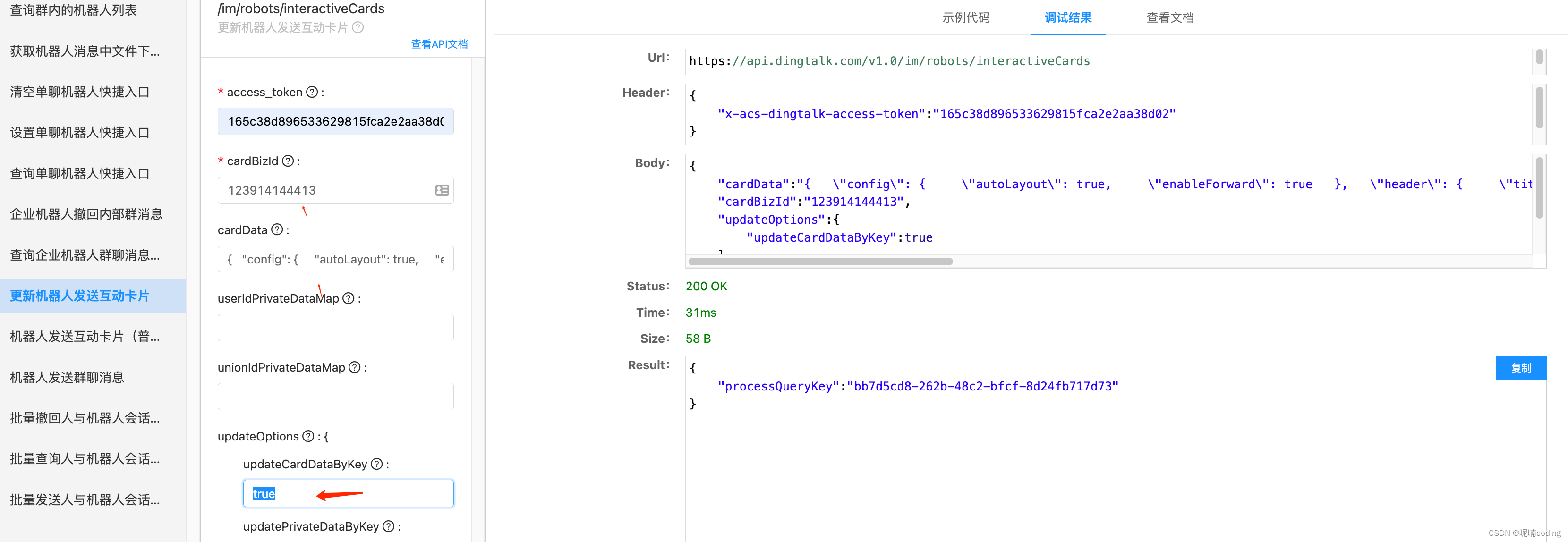The height and width of the screenshot is (542, 1568).
Task: Click the Body vertical scrollbar
Action: pos(1539,187)
